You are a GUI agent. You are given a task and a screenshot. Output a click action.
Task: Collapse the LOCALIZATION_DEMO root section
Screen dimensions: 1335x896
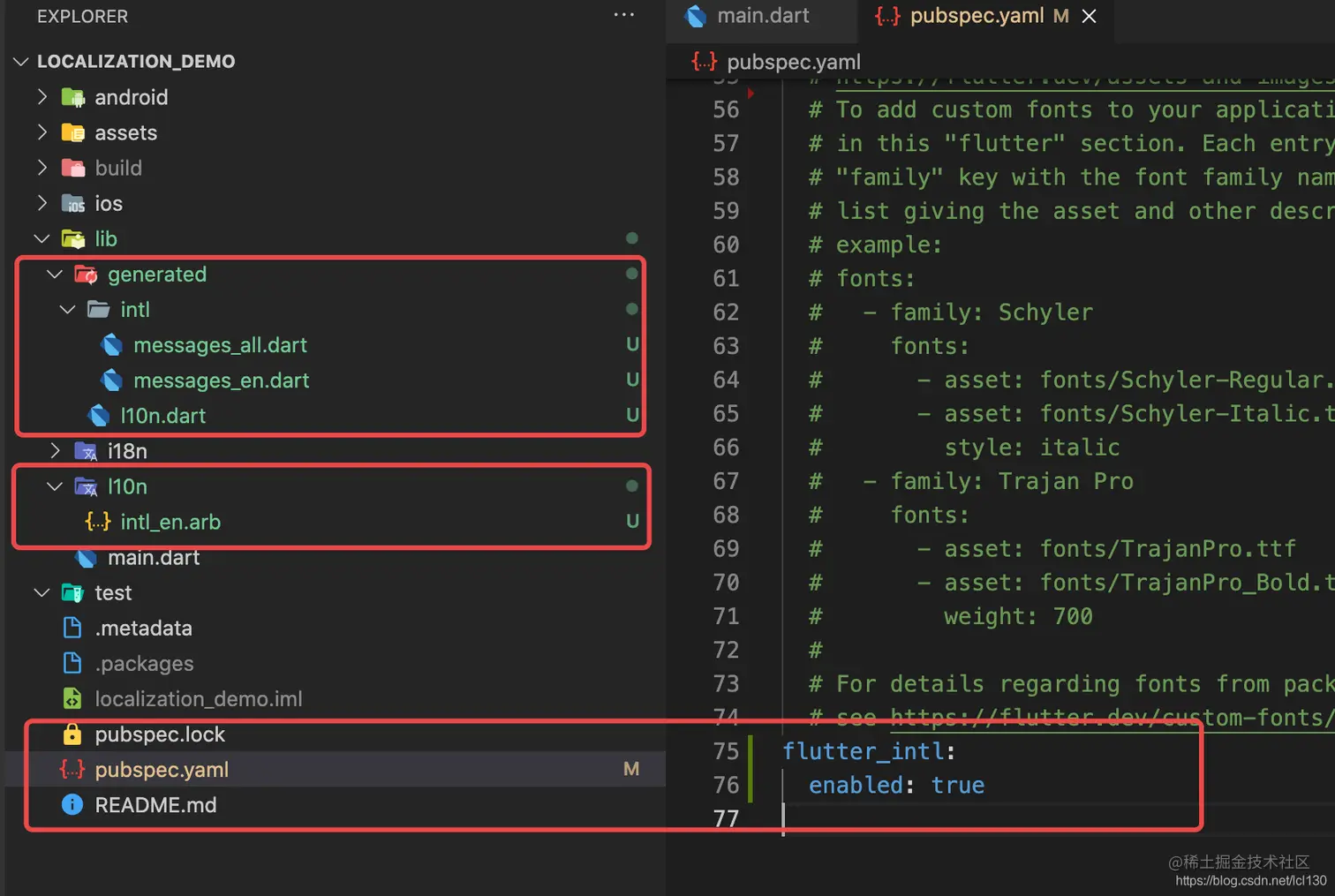point(21,62)
